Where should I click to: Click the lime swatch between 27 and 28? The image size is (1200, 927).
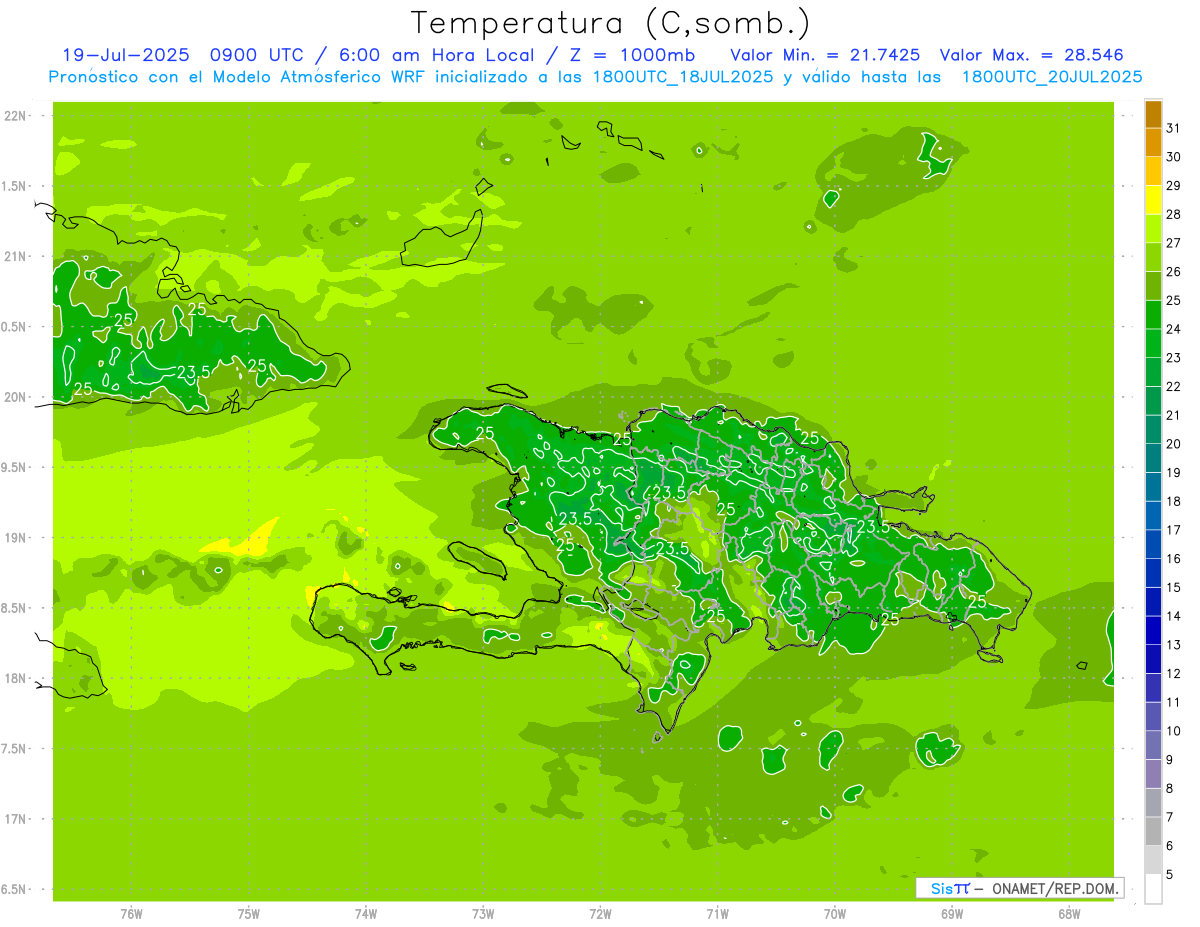(x=1153, y=229)
